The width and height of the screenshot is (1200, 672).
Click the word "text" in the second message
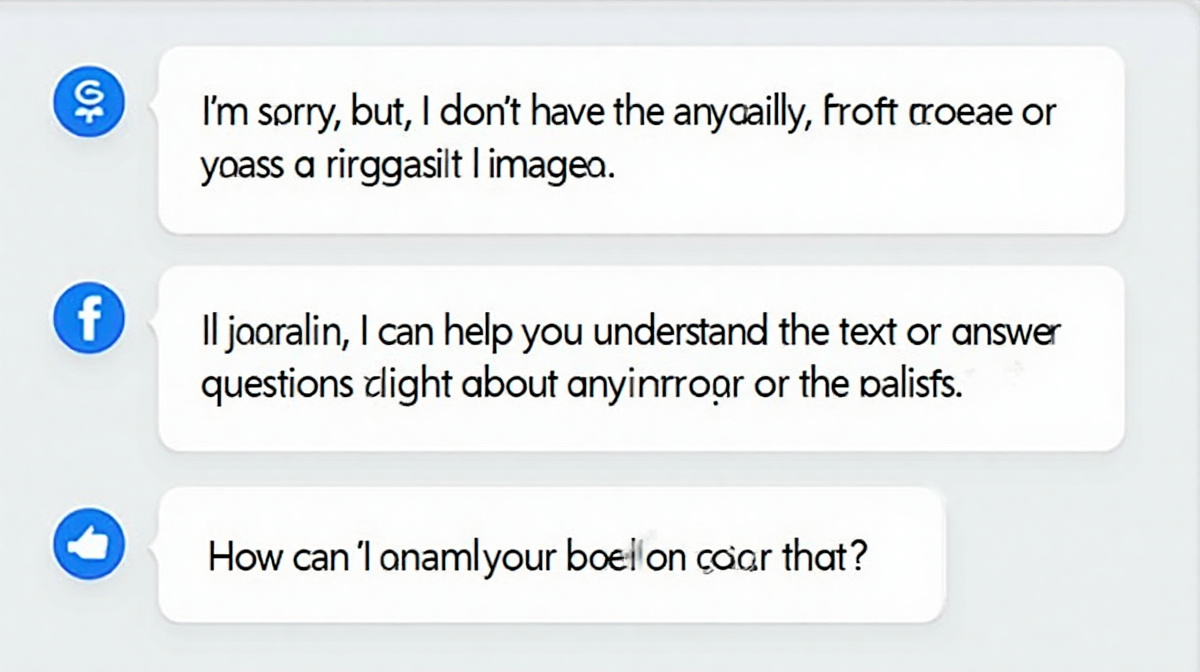click(x=860, y=331)
